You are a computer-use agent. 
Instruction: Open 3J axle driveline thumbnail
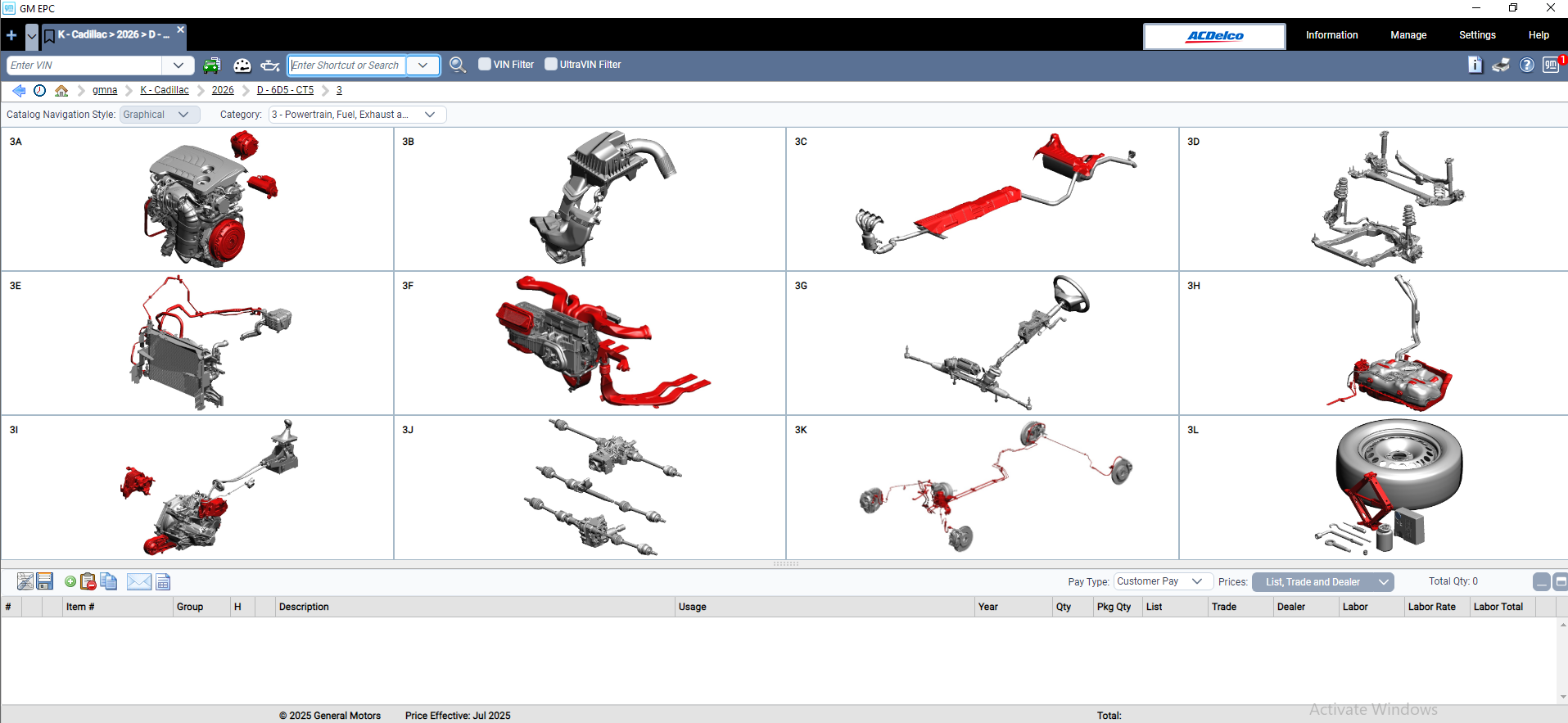coord(590,487)
